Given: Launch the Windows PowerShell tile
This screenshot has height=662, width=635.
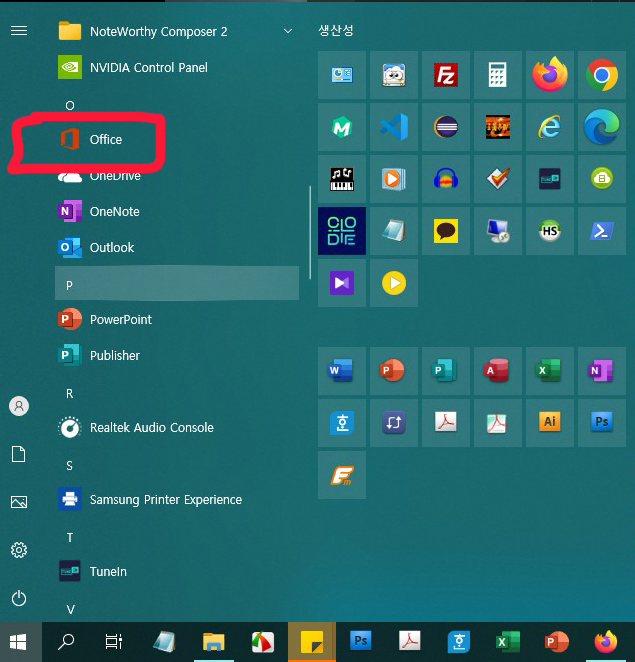Looking at the screenshot, I should tap(602, 231).
